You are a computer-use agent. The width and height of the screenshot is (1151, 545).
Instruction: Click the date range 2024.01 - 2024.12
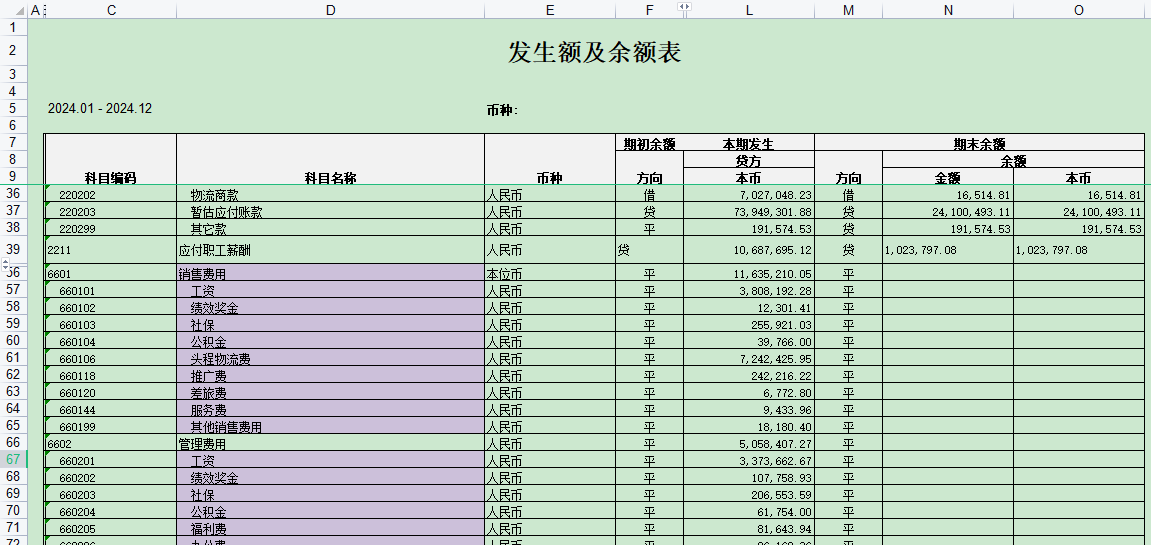coord(100,108)
